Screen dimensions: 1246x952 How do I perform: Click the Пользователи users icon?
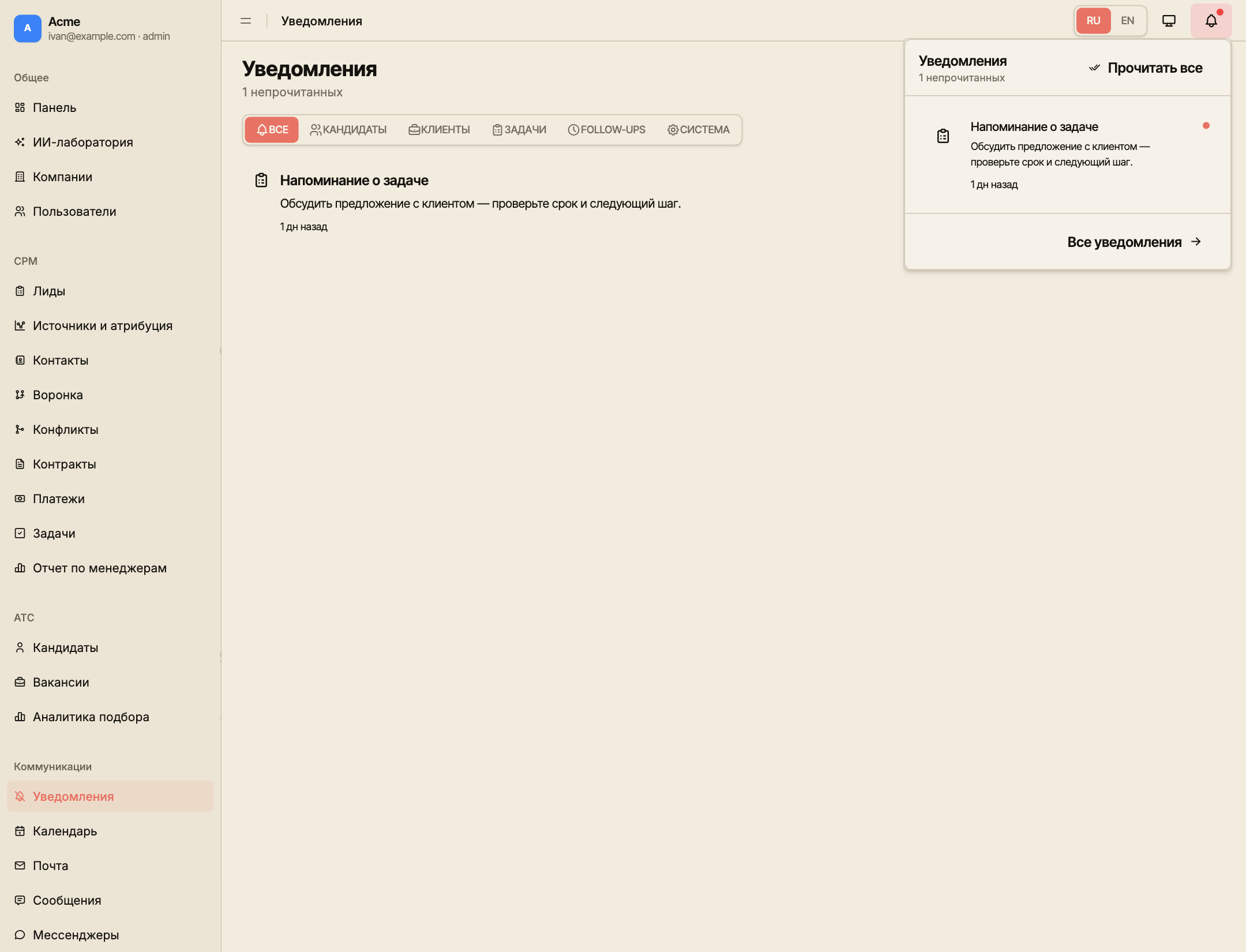[x=20, y=211]
